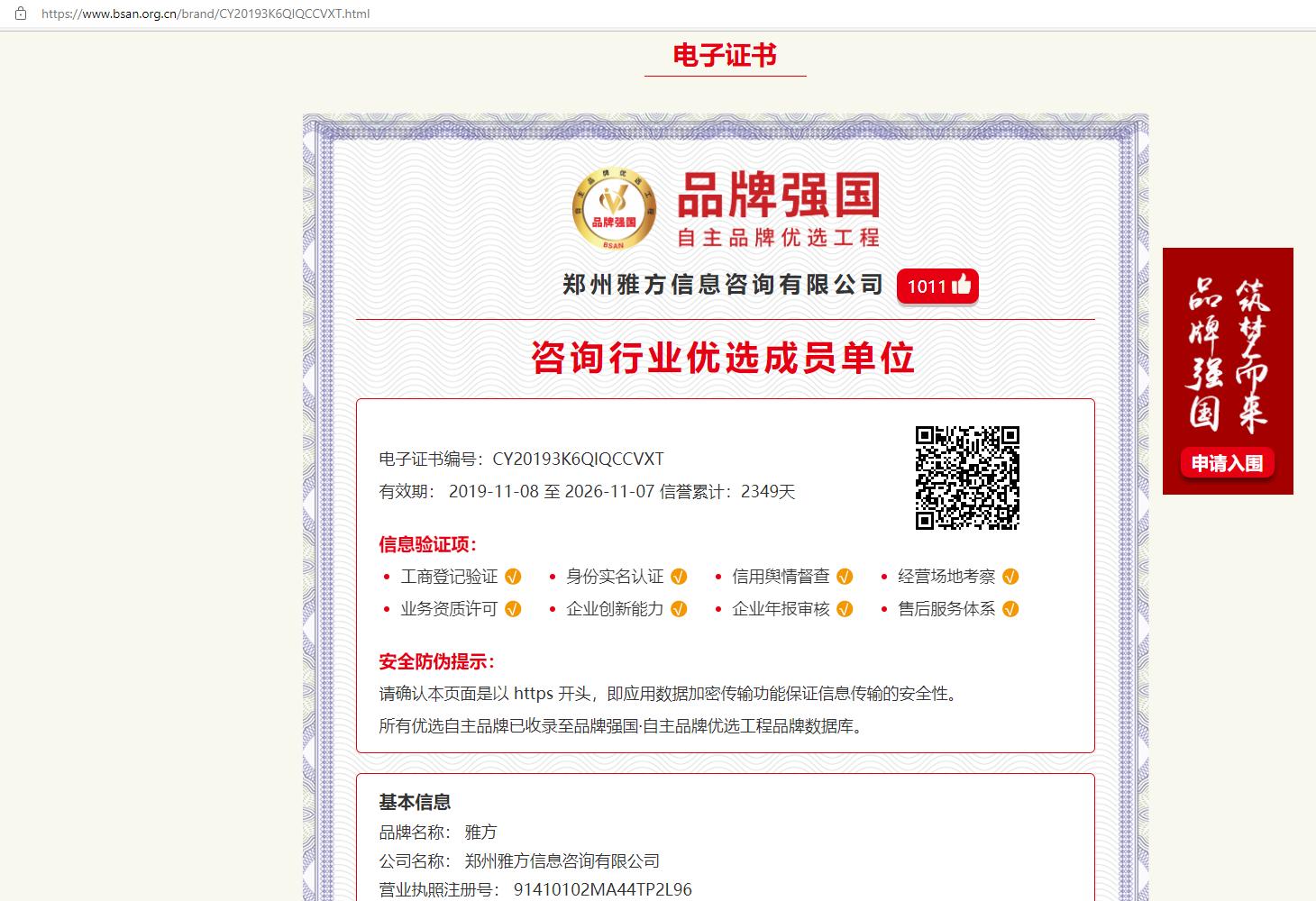Click the sentence about 品牌数据库 inclusion
This screenshot has height=901, width=1316.
point(624,726)
